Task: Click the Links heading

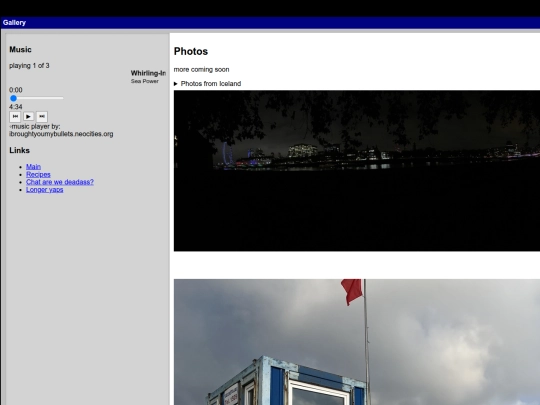Action: (x=19, y=150)
